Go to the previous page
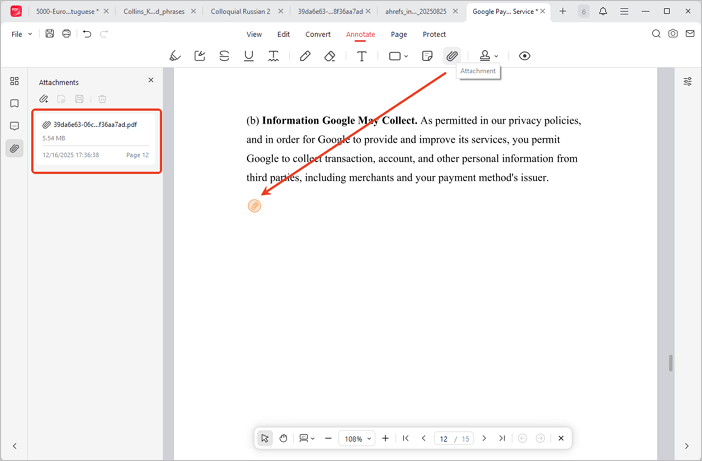Viewport: 702px width, 461px height. pyautogui.click(x=424, y=438)
